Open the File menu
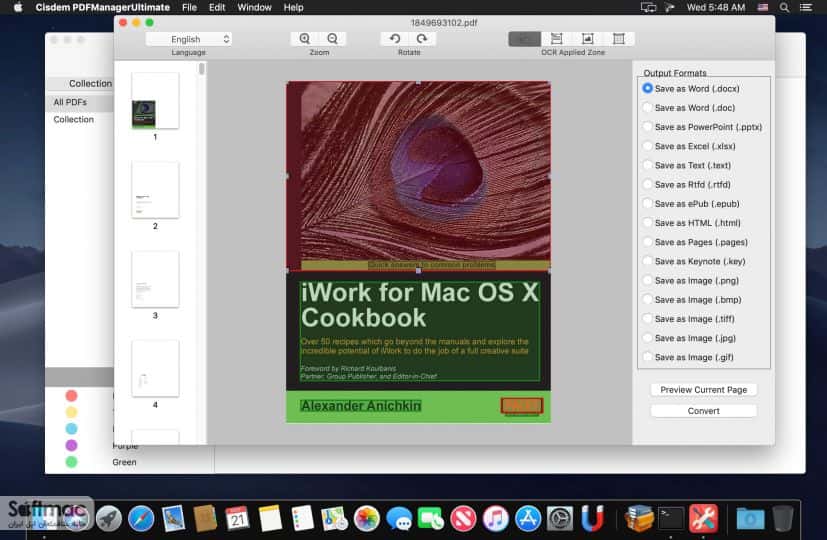827x540 pixels. [189, 7]
